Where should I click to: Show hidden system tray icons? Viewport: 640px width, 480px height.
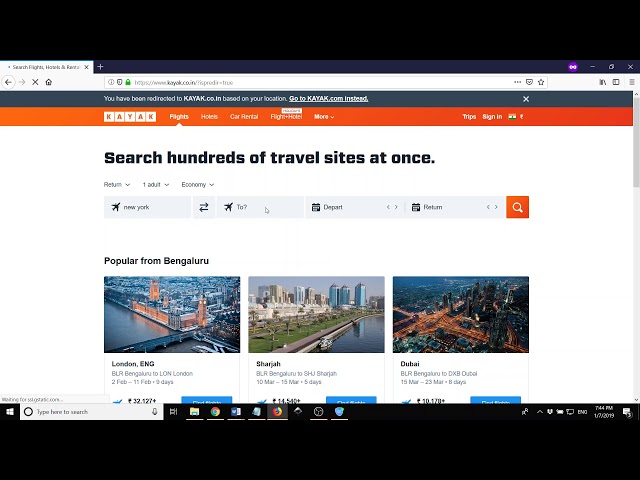[x=540, y=412]
